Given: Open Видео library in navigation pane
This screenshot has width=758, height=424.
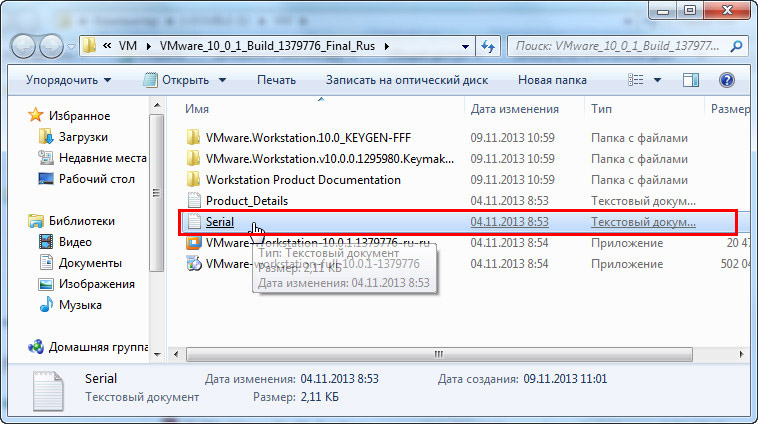Looking at the screenshot, I should pos(75,242).
